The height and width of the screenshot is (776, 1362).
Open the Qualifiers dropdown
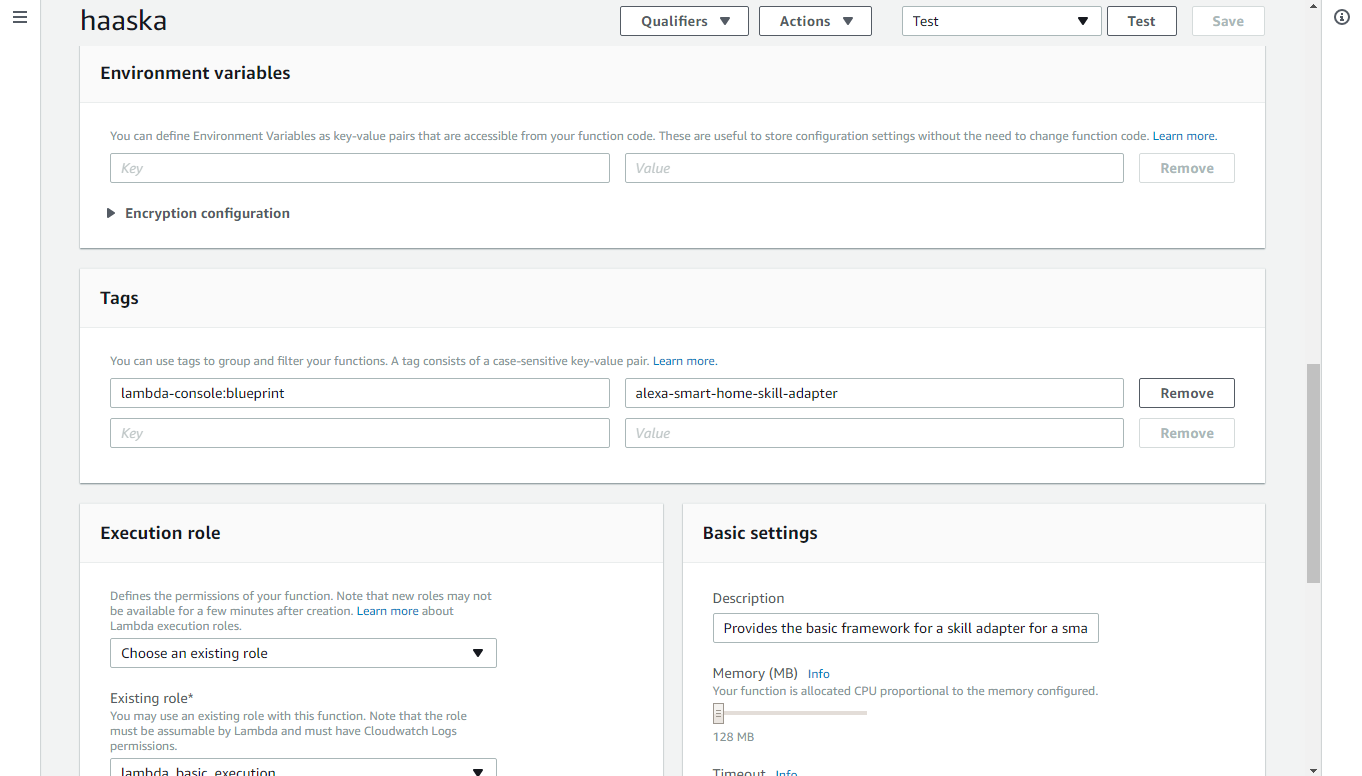684,21
